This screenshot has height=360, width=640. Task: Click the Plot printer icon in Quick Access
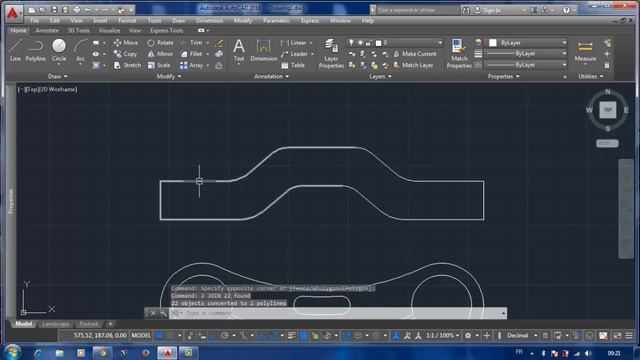(x=76, y=9)
